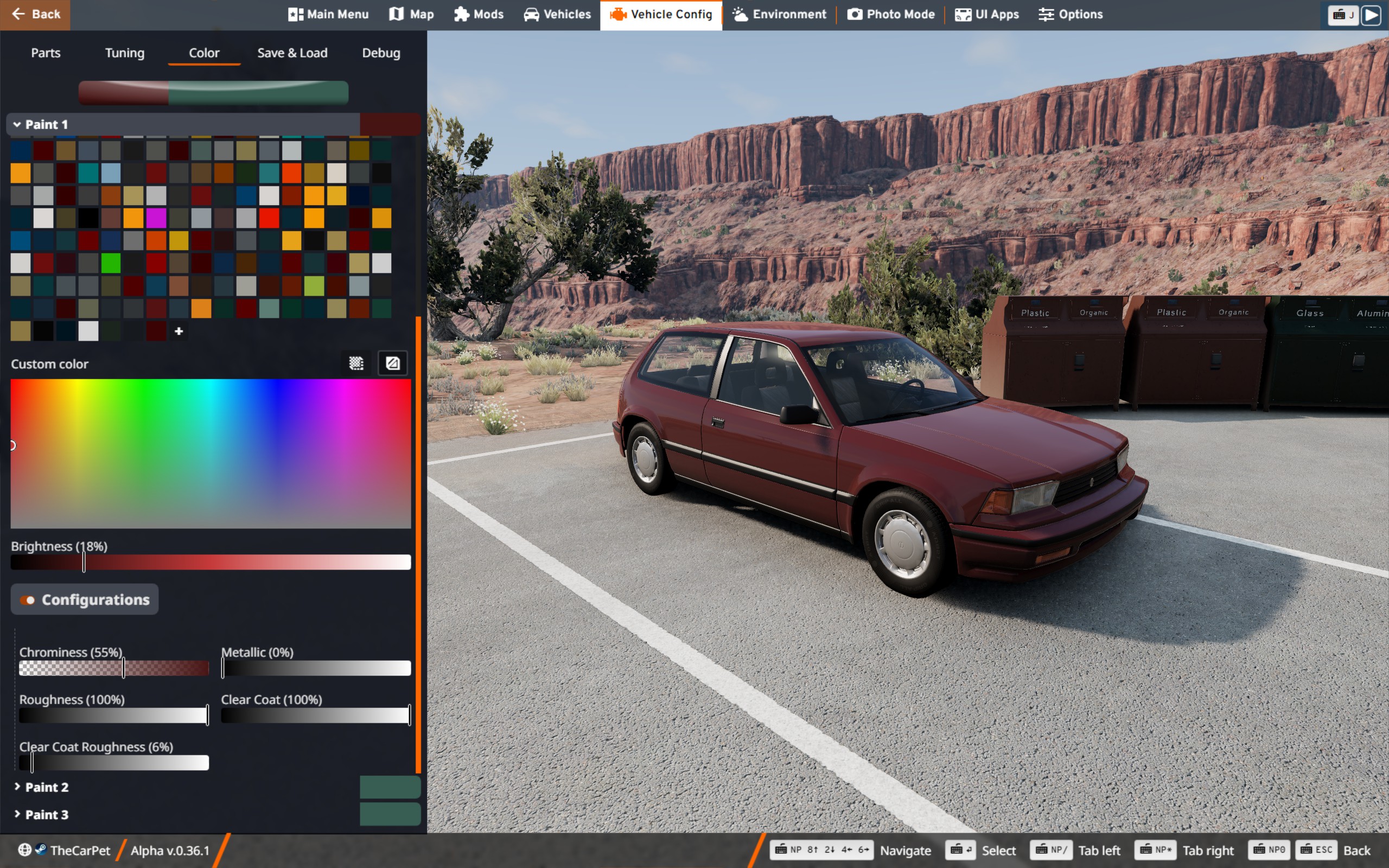Switch to the Save & Load tab
This screenshot has width=1389, height=868.
(292, 53)
